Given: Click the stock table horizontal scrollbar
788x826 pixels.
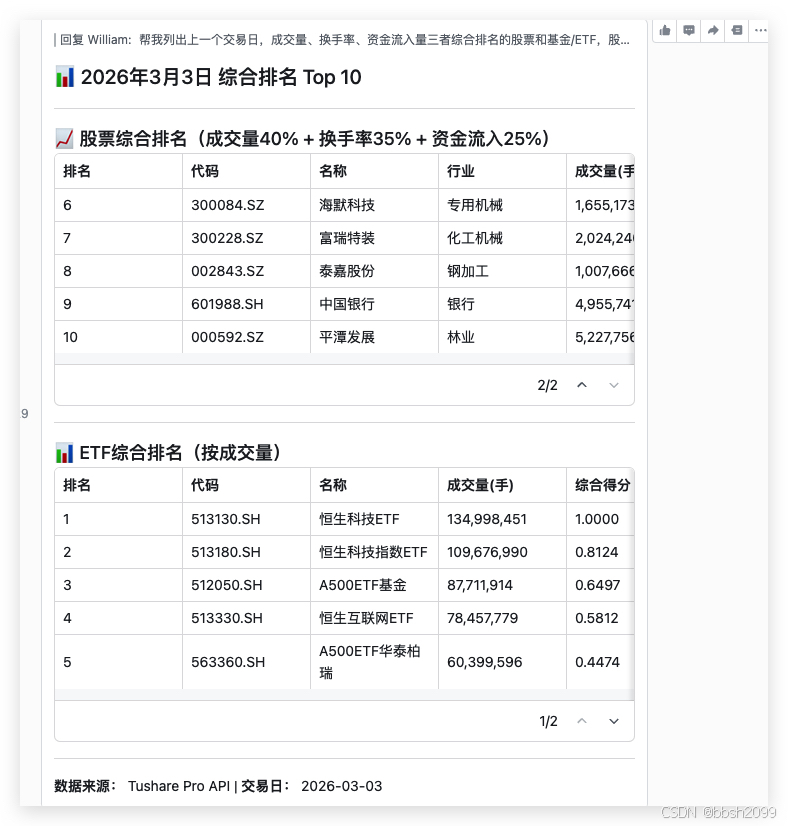Looking at the screenshot, I should pyautogui.click(x=344, y=359).
